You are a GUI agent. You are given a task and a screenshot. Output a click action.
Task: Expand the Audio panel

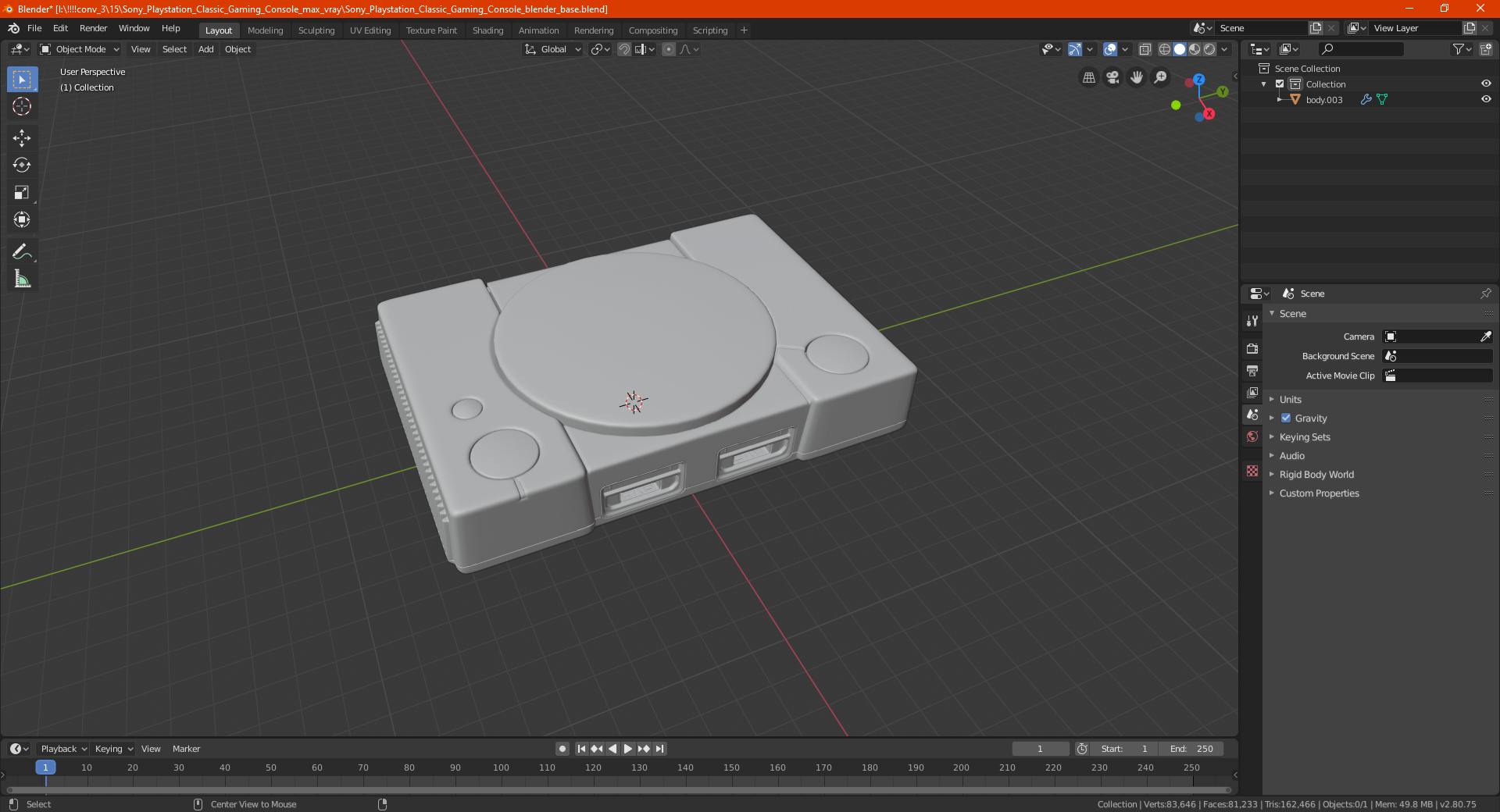1291,456
